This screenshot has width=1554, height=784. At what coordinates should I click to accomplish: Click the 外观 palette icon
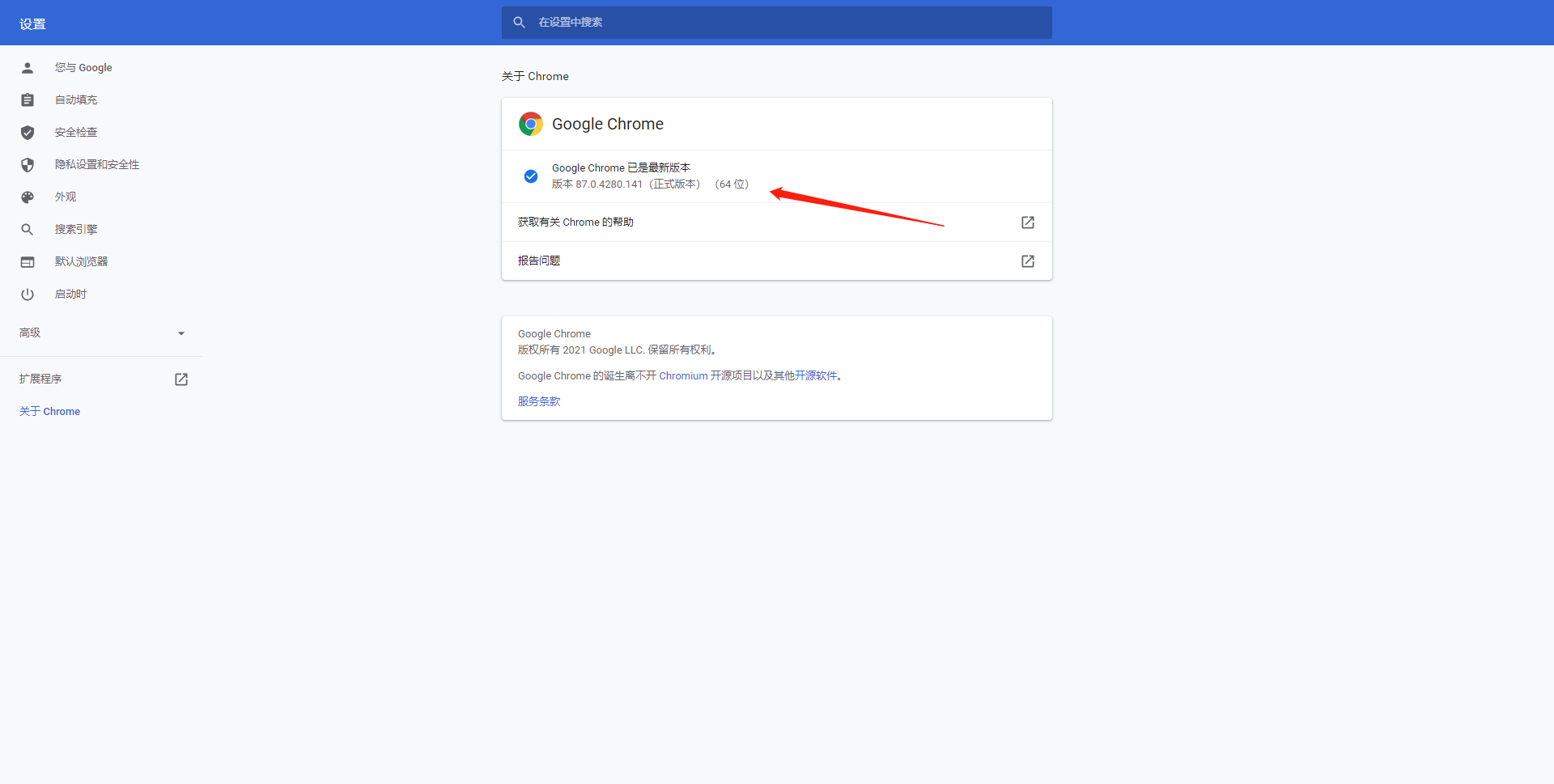tap(27, 197)
